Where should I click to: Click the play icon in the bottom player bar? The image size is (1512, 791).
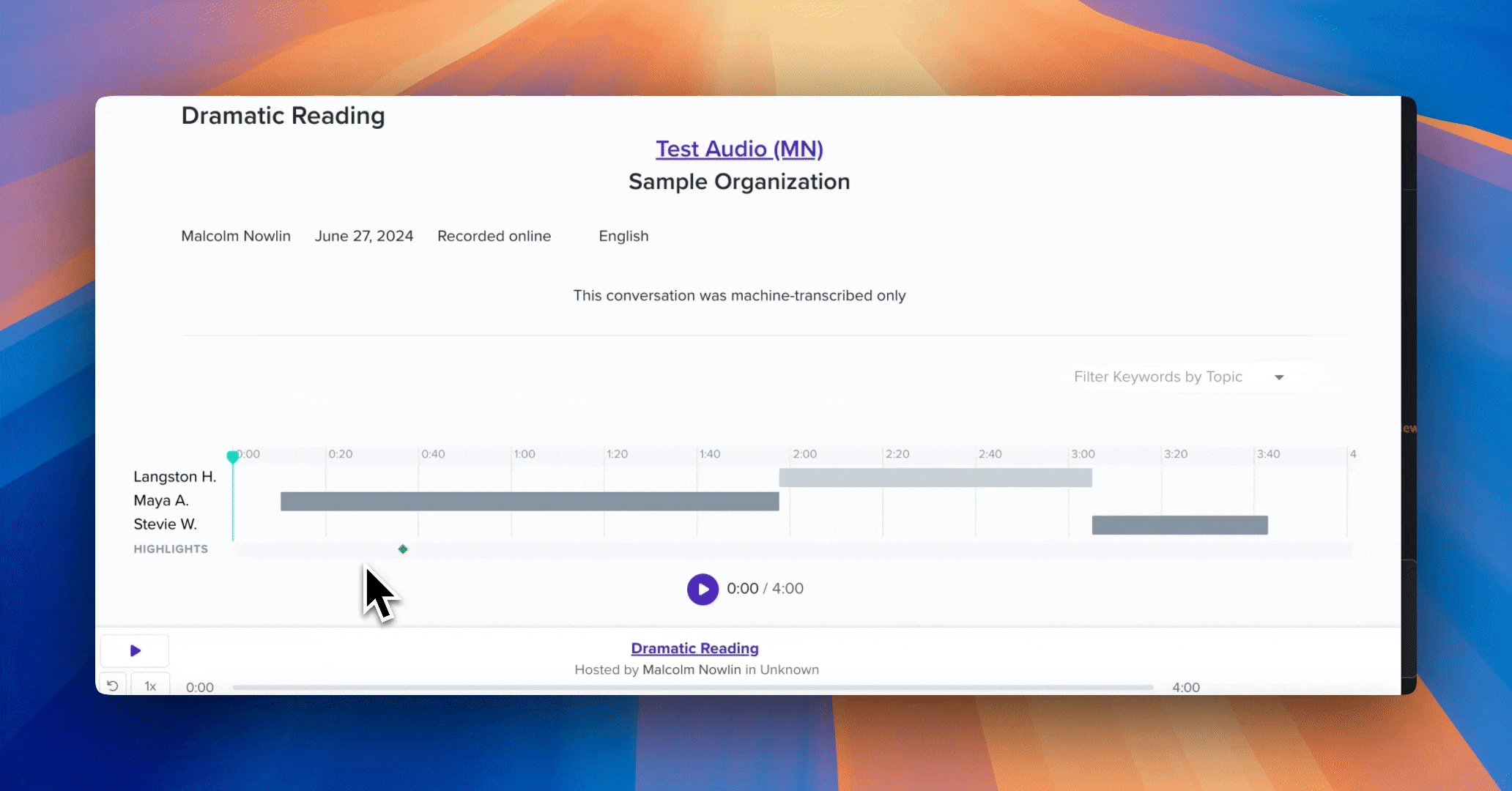click(135, 650)
